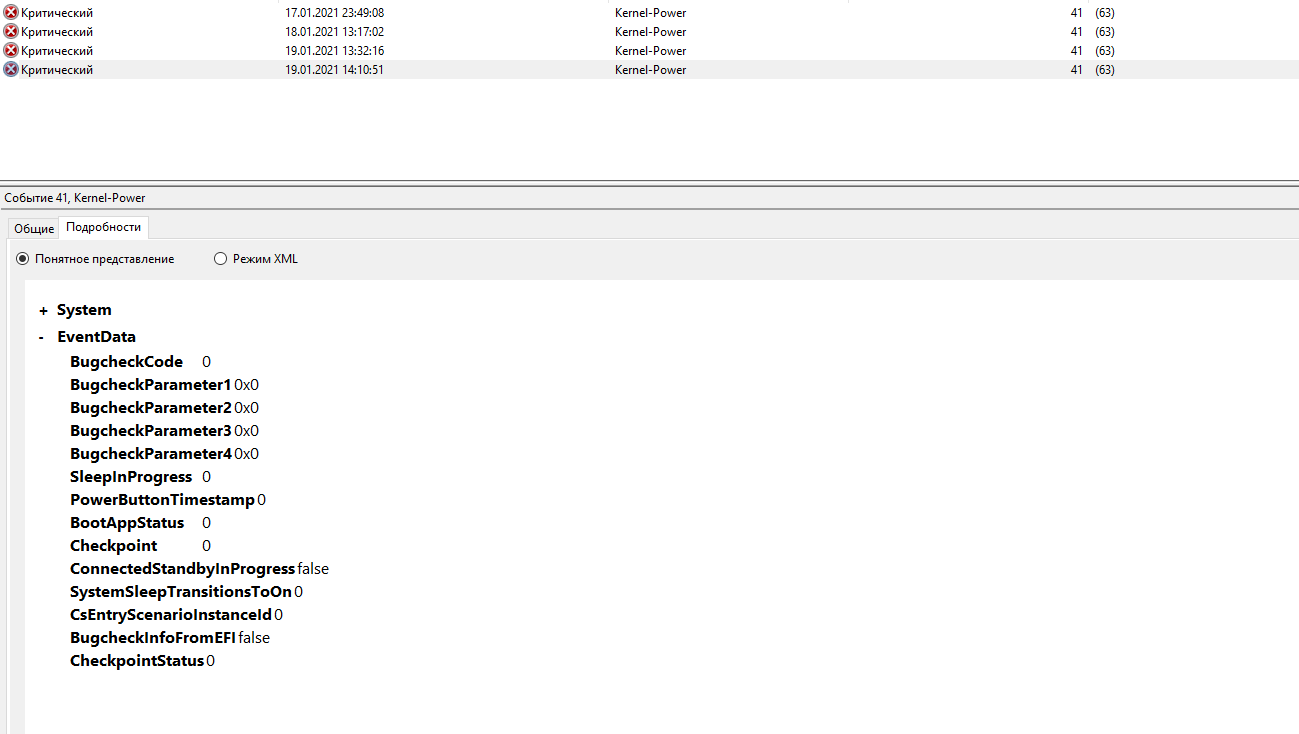The height and width of the screenshot is (734, 1299).
Task: Click the SleepInProgress field
Action: tap(140, 477)
